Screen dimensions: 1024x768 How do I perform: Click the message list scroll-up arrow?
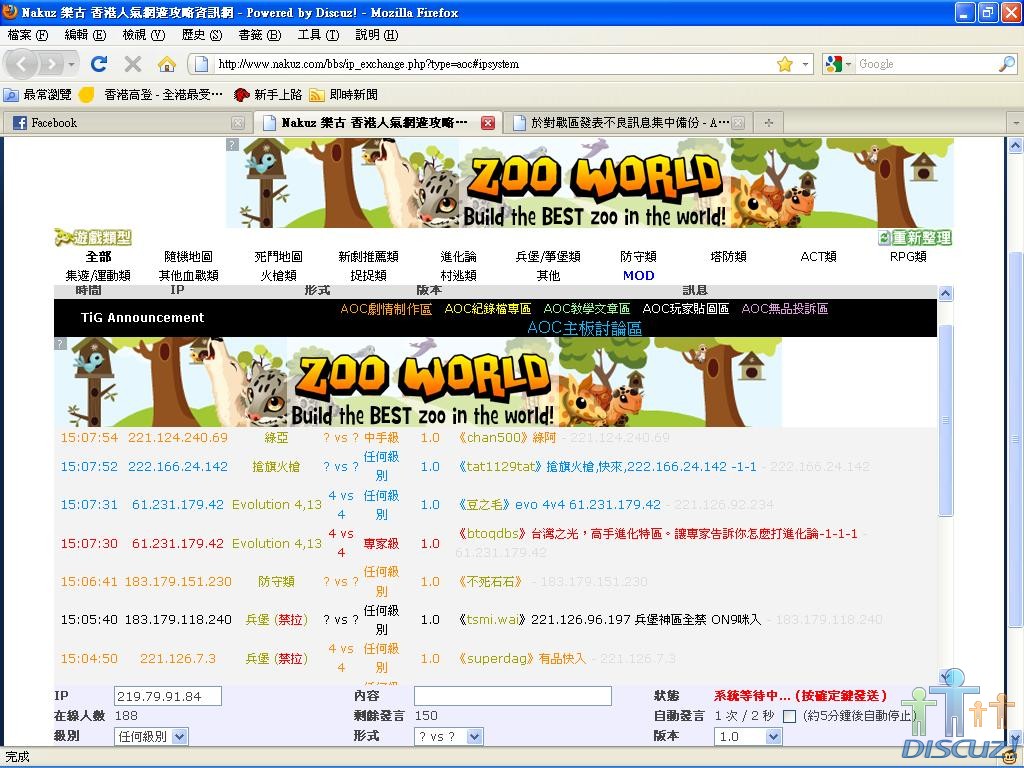[945, 293]
